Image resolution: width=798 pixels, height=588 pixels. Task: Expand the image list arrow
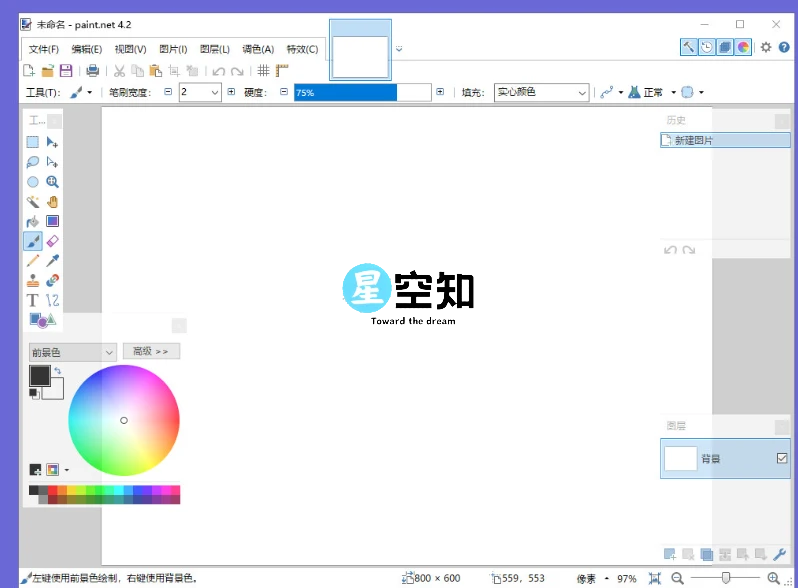coord(399,48)
